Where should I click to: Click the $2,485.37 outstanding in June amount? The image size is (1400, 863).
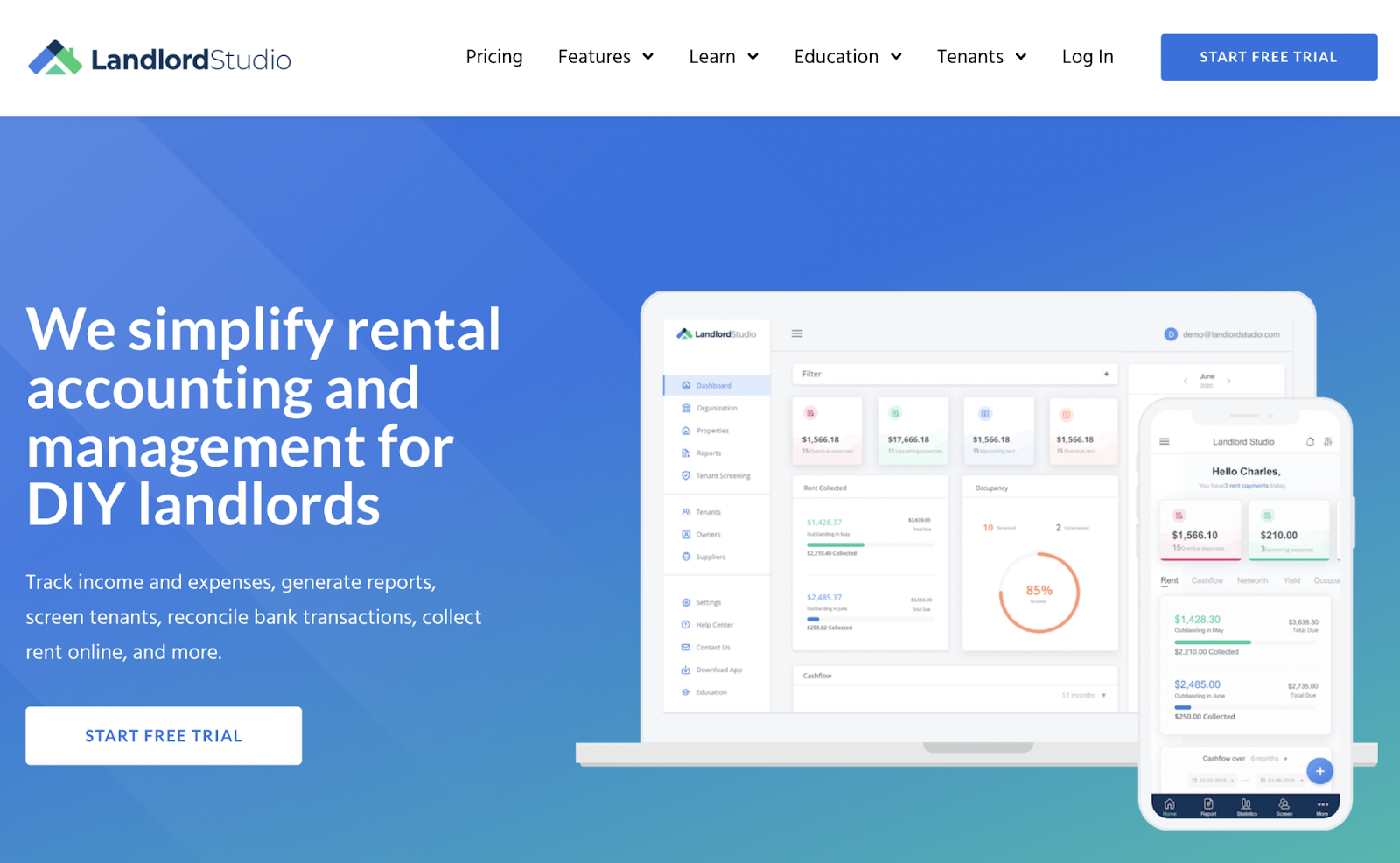[x=824, y=597]
